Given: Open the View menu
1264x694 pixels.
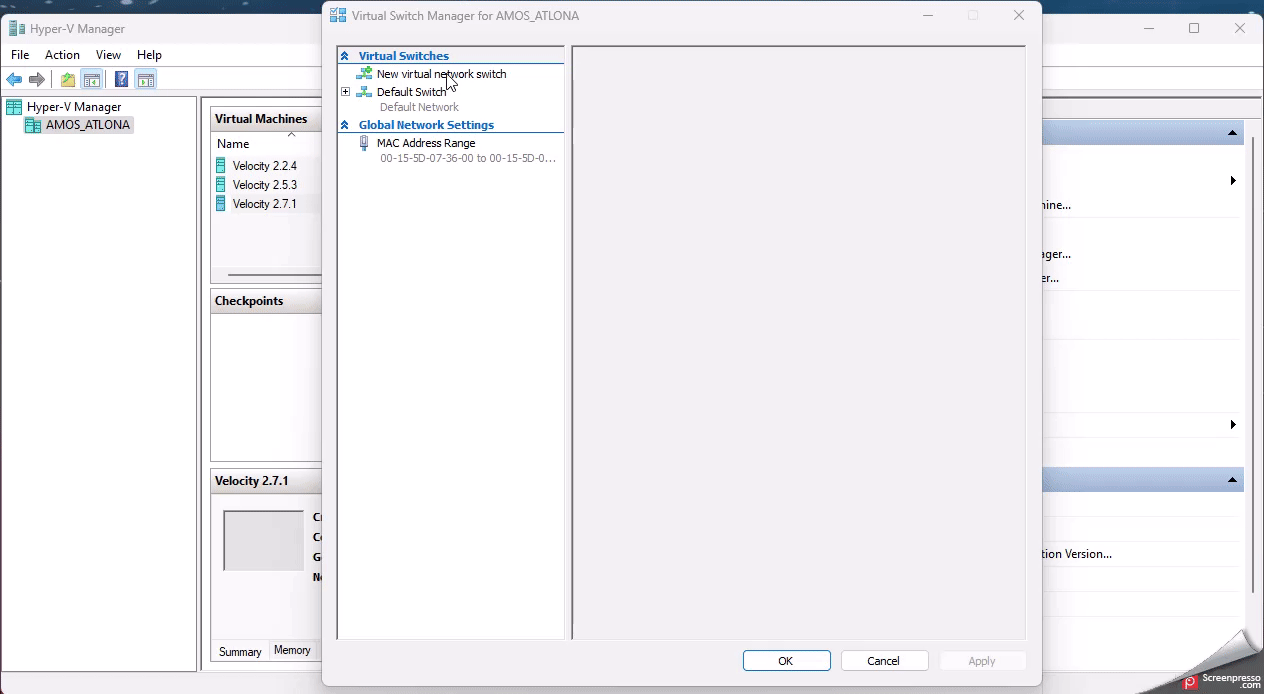Looking at the screenshot, I should click(x=108, y=55).
